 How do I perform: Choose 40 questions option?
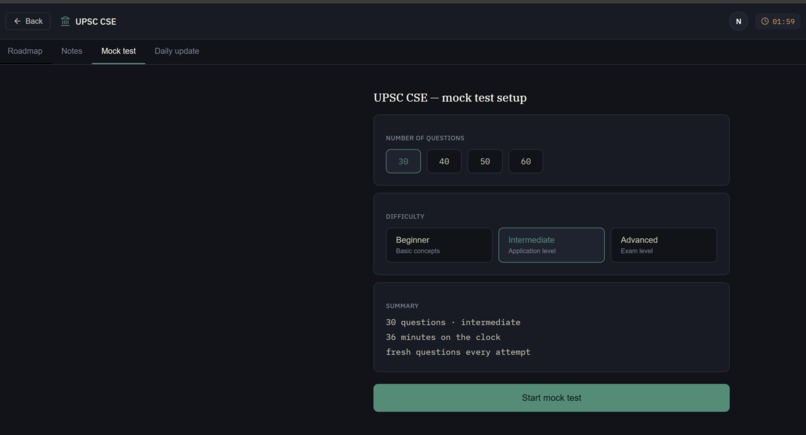pyautogui.click(x=444, y=161)
